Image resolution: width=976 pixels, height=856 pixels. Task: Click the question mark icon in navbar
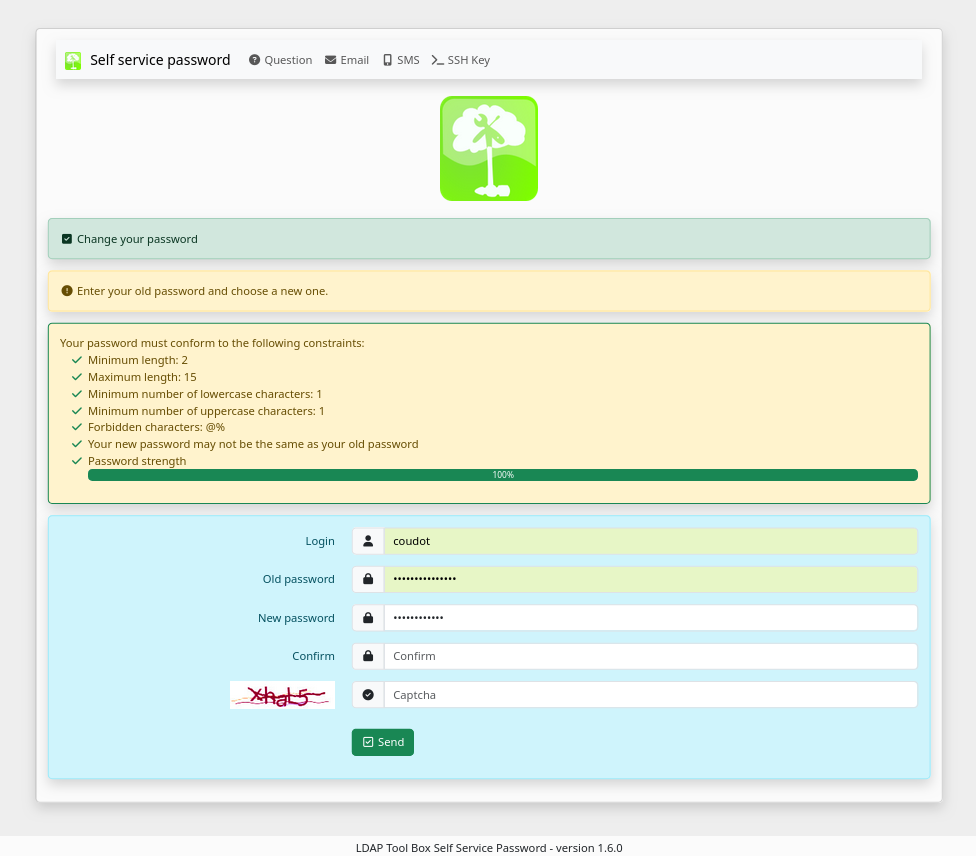pyautogui.click(x=255, y=60)
